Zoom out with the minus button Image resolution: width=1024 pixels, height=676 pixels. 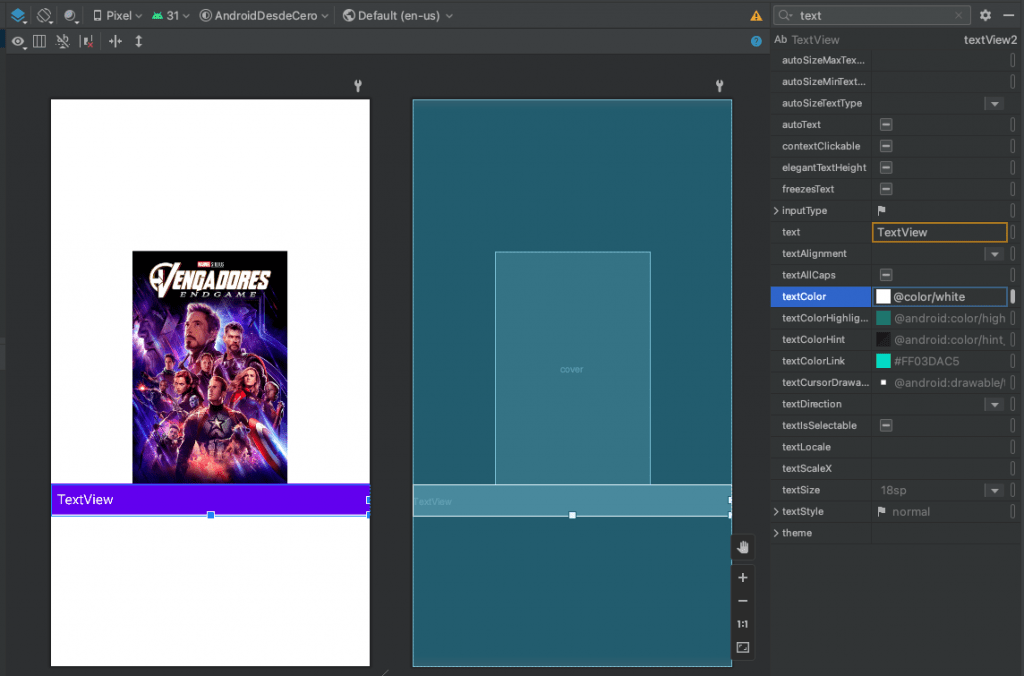[743, 601]
